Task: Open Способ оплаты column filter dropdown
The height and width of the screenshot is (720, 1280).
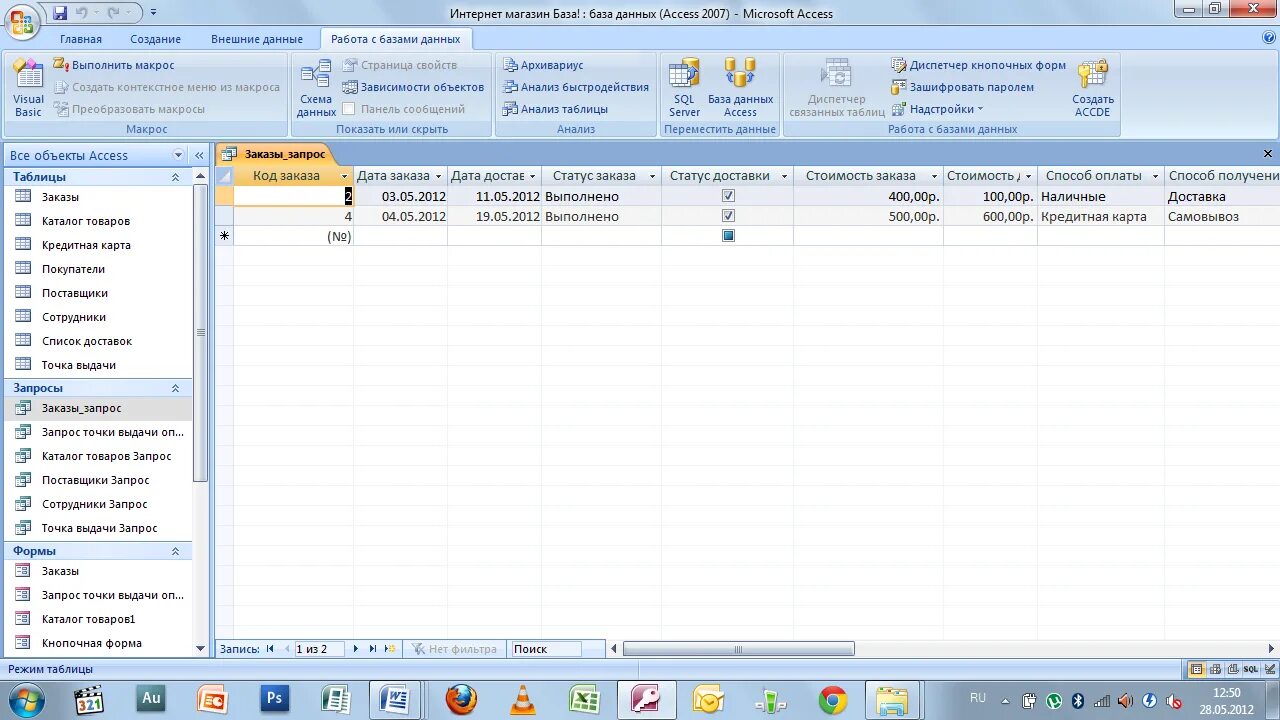Action: click(1156, 176)
